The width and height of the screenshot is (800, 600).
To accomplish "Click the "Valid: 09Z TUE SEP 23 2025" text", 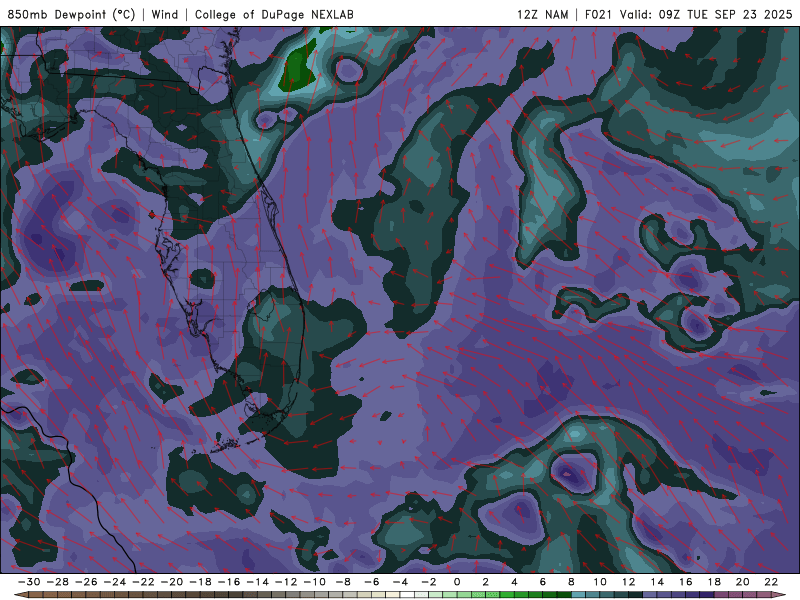I will click(x=706, y=14).
